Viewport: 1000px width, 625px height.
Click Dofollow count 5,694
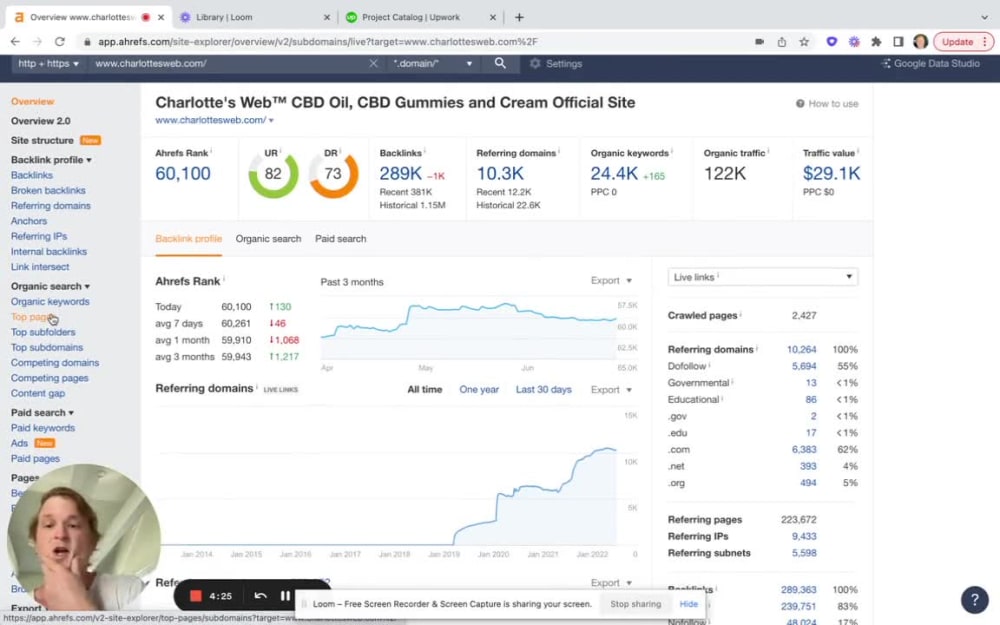[x=804, y=366]
